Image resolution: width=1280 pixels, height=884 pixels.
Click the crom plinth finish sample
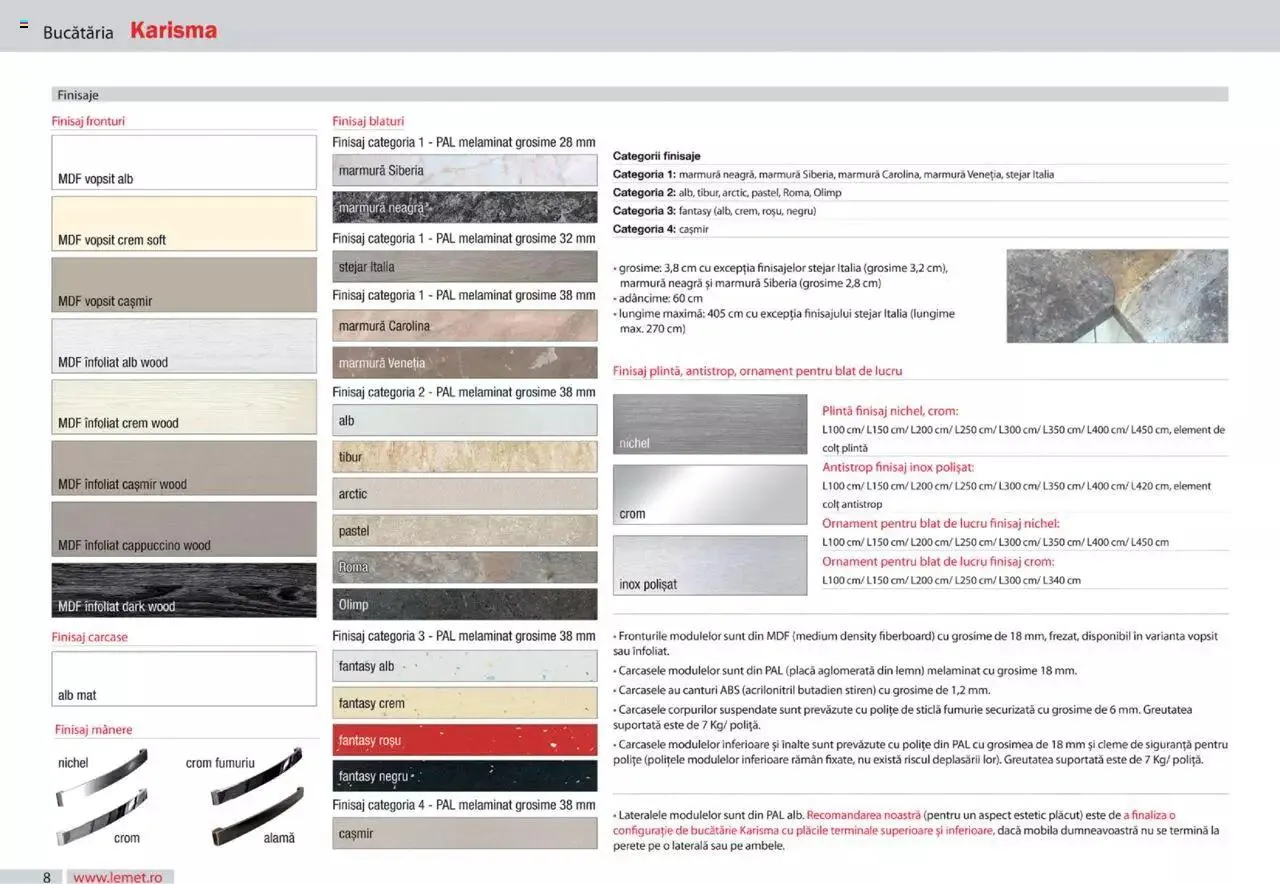point(709,495)
